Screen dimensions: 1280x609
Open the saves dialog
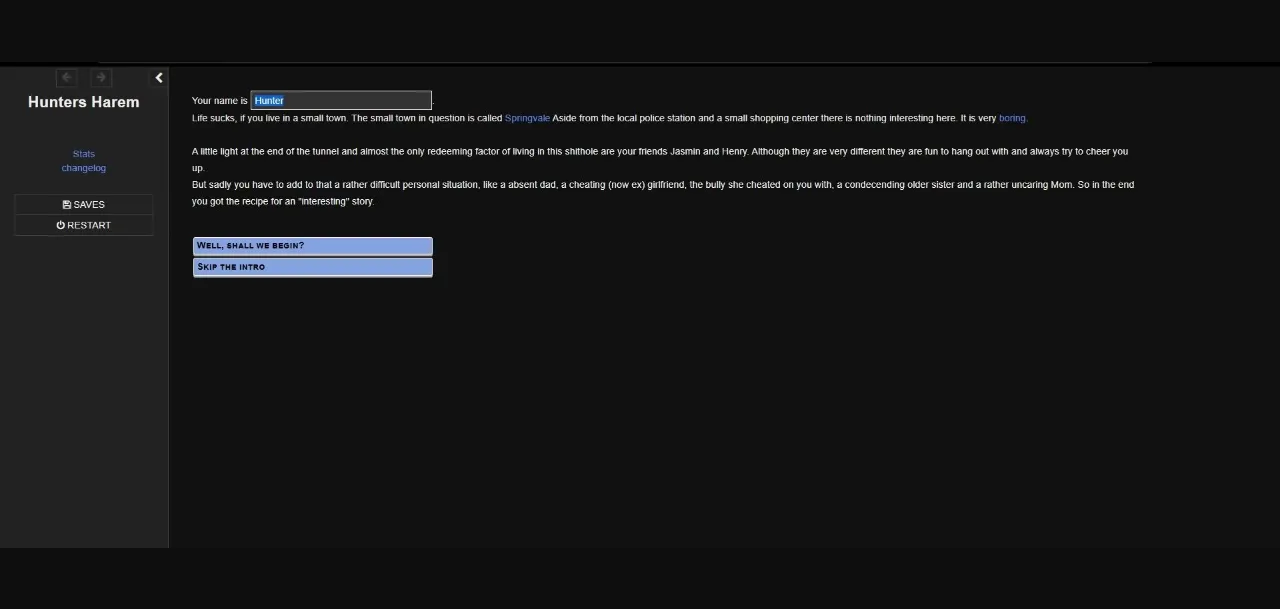coord(83,204)
